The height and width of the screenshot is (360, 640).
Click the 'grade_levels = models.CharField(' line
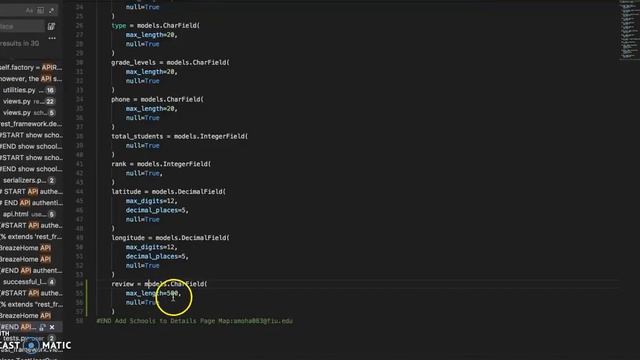170,62
